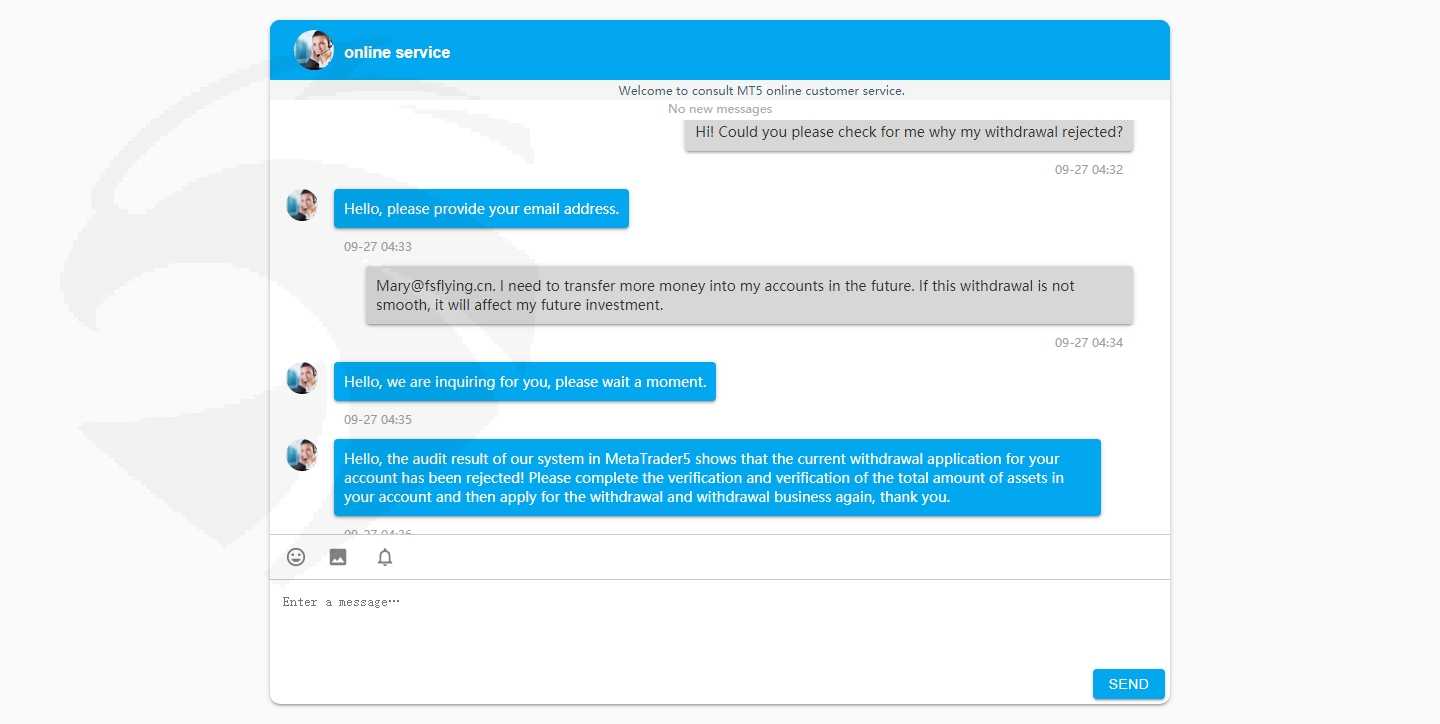This screenshot has width=1440, height=724.
Task: Click the 'online service' header title
Action: point(397,52)
